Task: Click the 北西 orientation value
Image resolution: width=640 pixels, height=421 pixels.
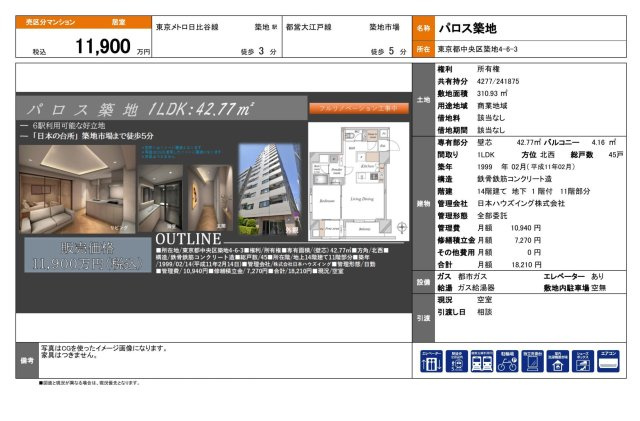Action: pyautogui.click(x=547, y=155)
